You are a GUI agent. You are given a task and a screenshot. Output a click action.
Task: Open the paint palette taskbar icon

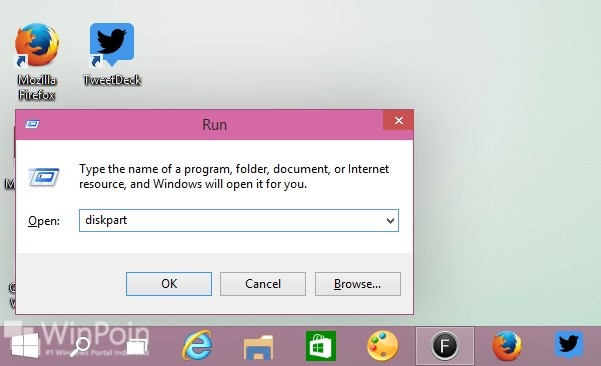(x=383, y=346)
